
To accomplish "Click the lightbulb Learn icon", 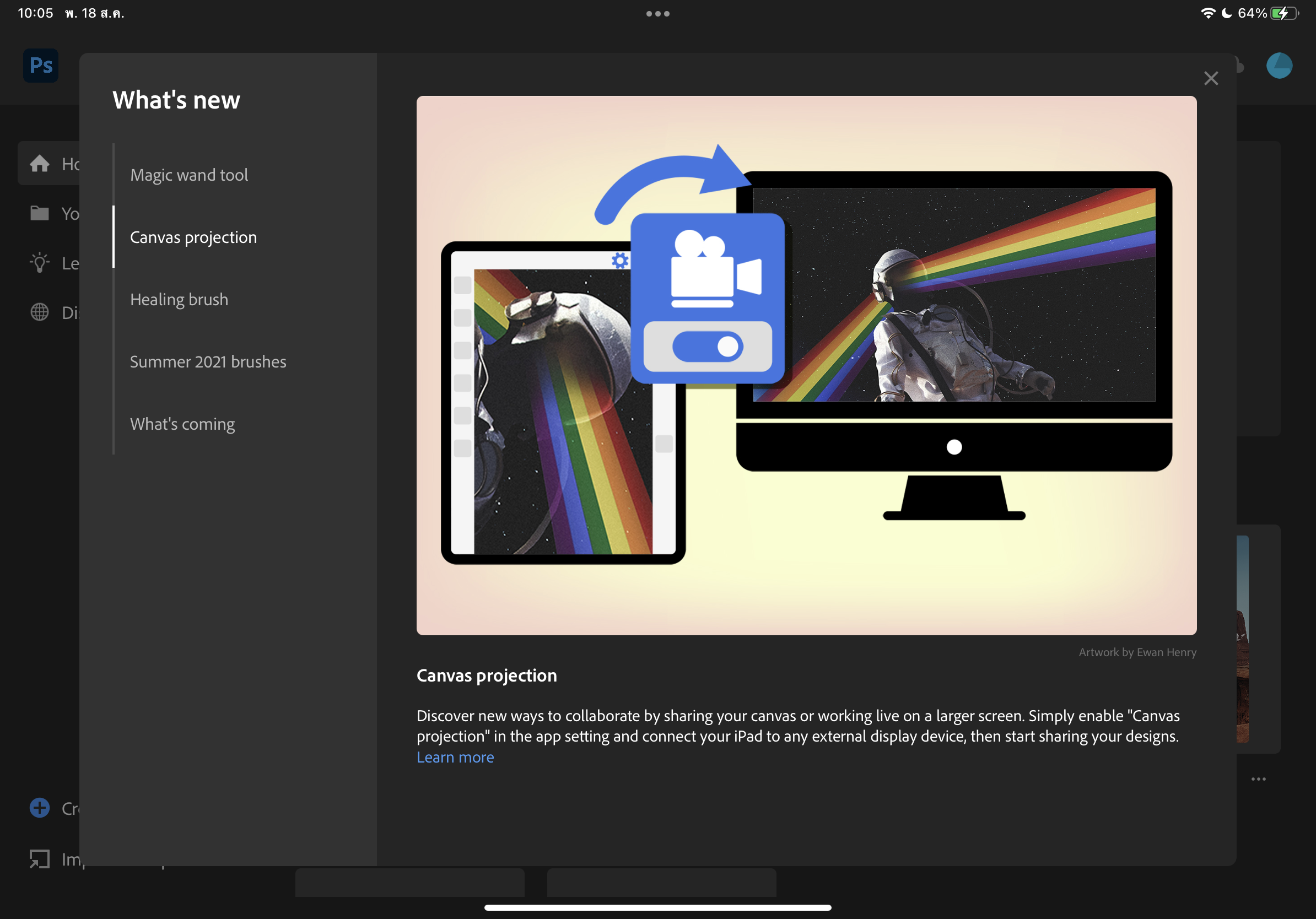I will coord(40,263).
